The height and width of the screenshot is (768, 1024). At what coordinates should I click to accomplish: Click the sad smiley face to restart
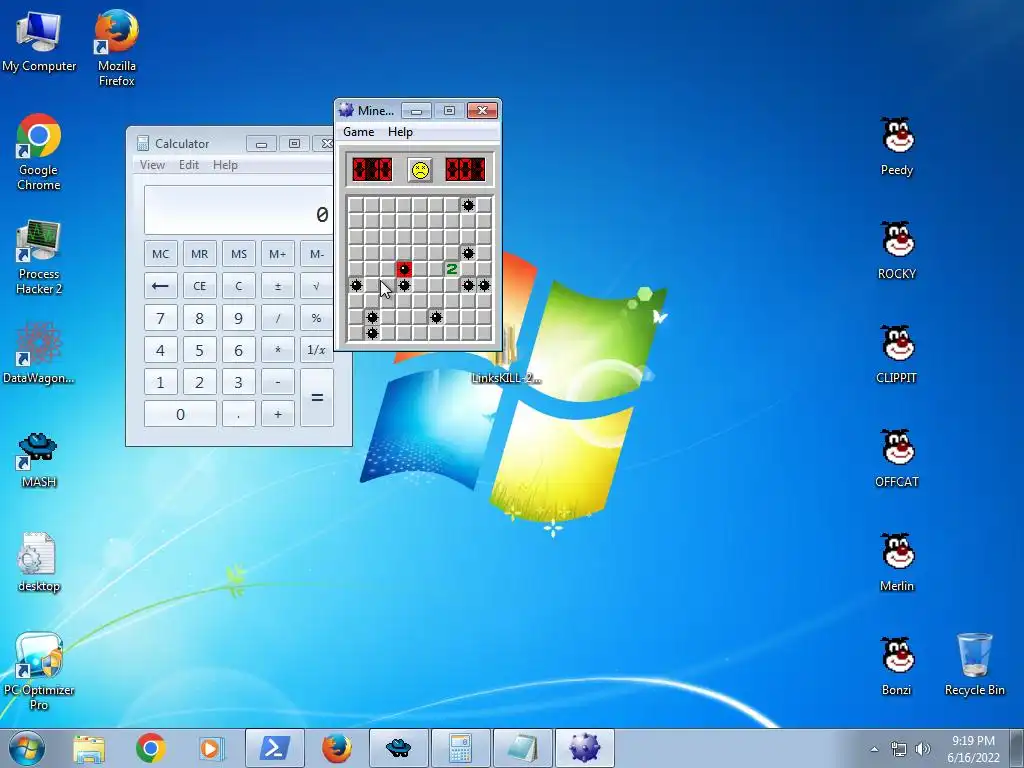pos(419,170)
